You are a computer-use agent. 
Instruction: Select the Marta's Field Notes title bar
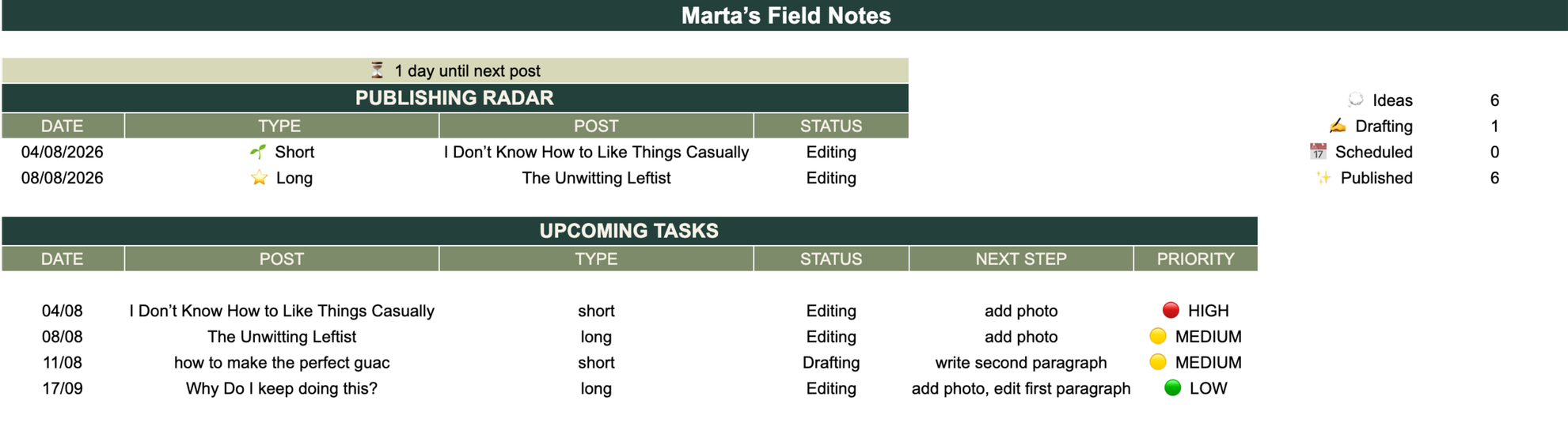(785, 16)
